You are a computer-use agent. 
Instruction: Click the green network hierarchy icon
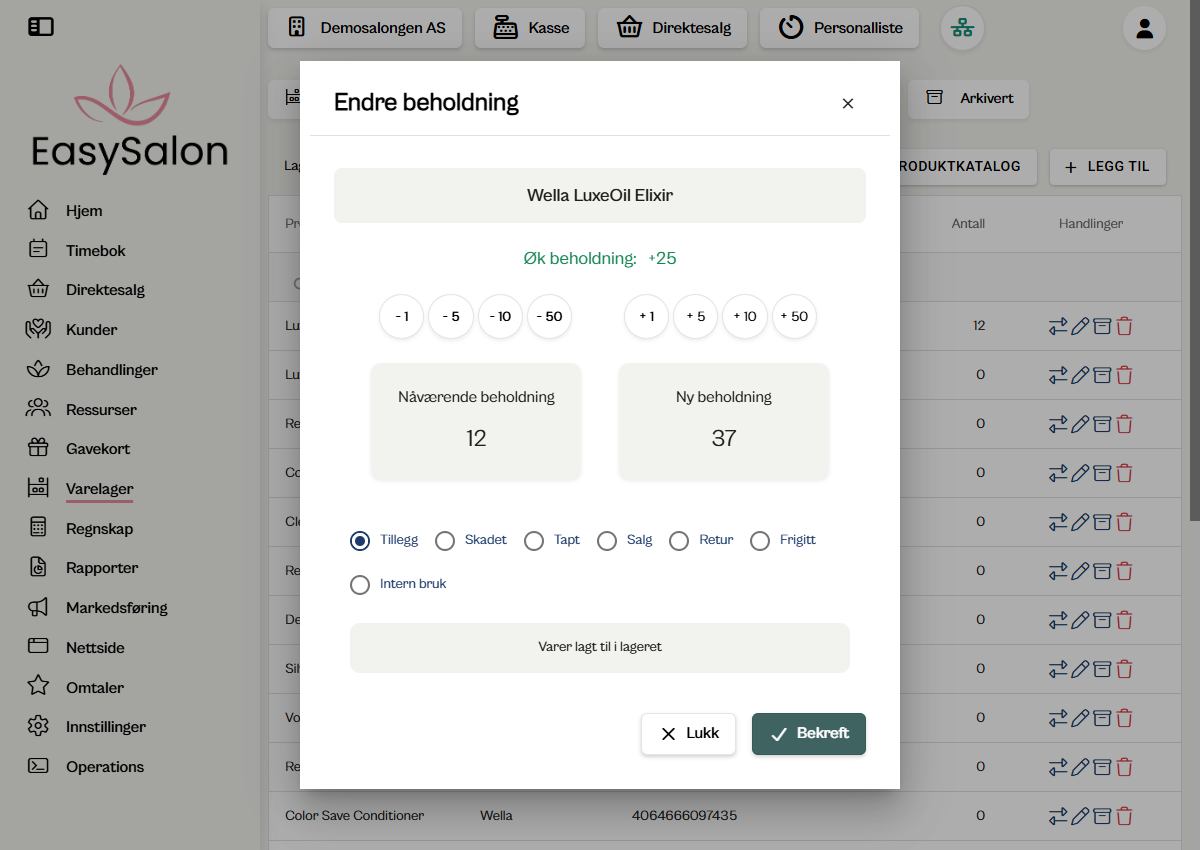click(962, 28)
